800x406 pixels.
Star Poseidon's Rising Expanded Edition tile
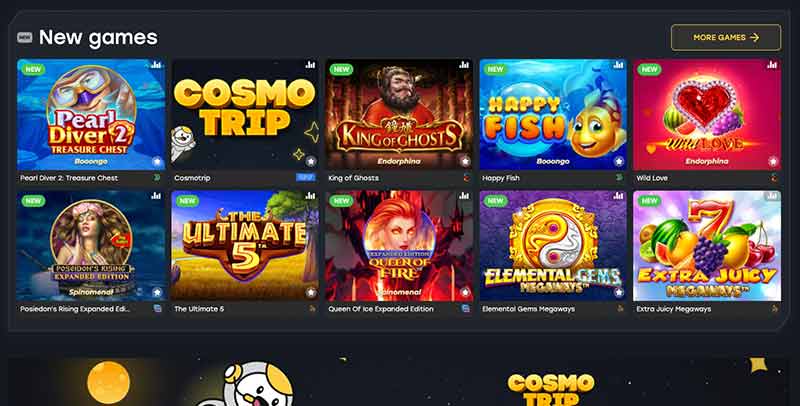point(157,293)
